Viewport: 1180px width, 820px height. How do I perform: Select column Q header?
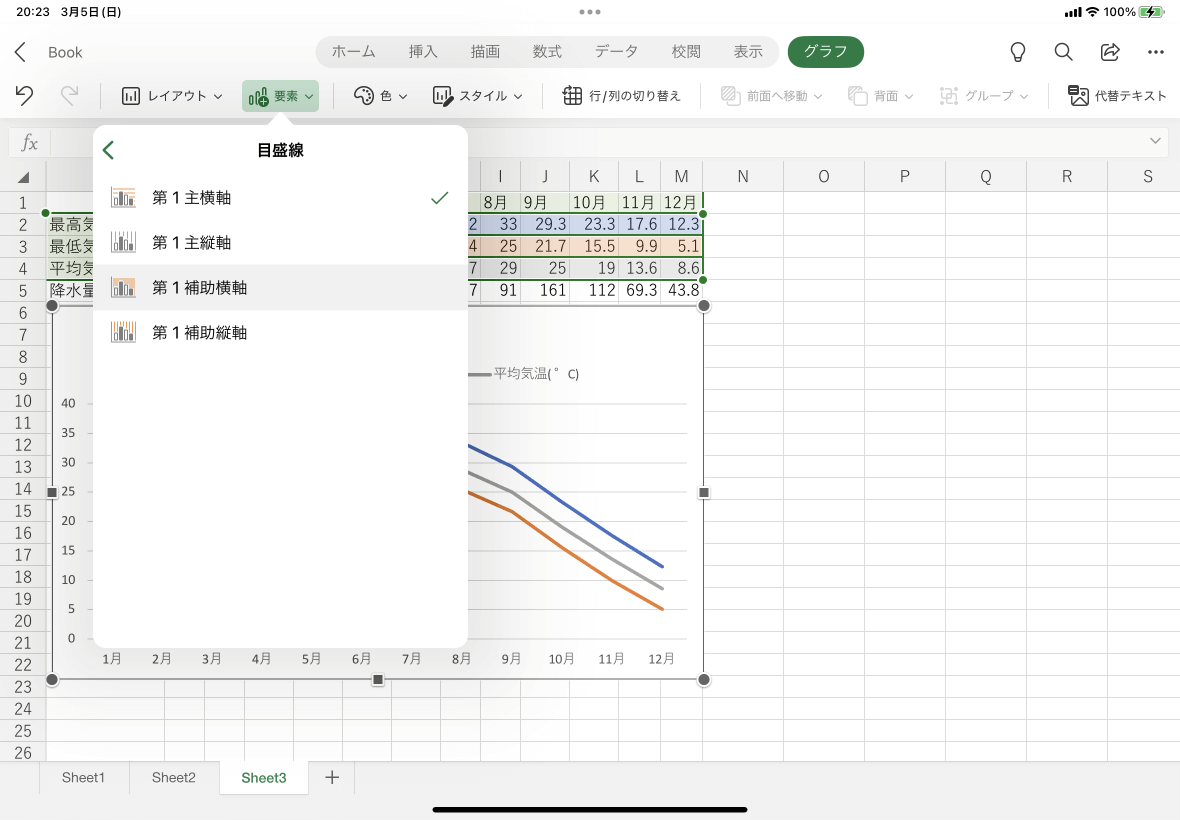tap(986, 176)
